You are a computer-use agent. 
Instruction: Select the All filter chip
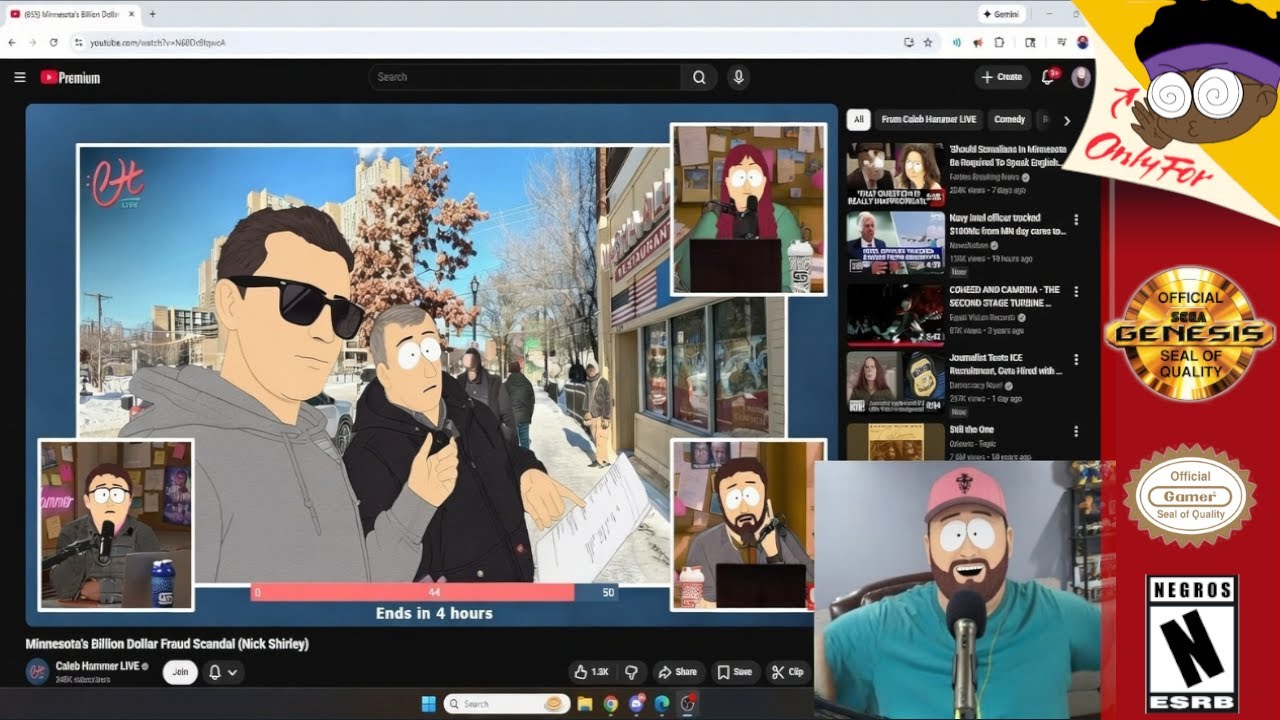click(858, 119)
